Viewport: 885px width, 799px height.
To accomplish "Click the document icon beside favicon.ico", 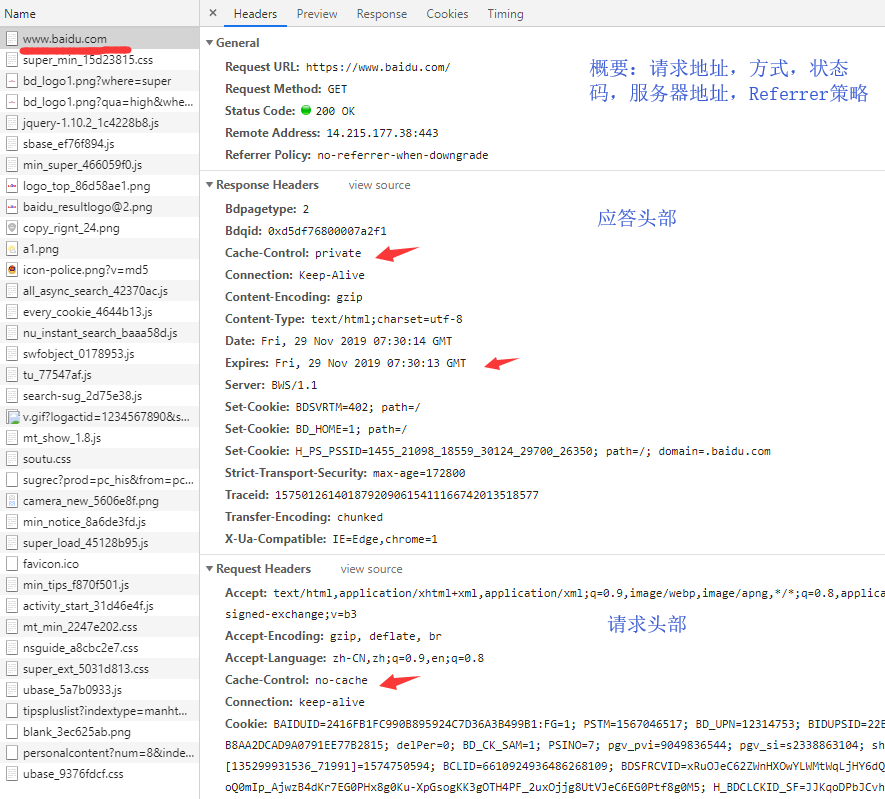I will [14, 563].
